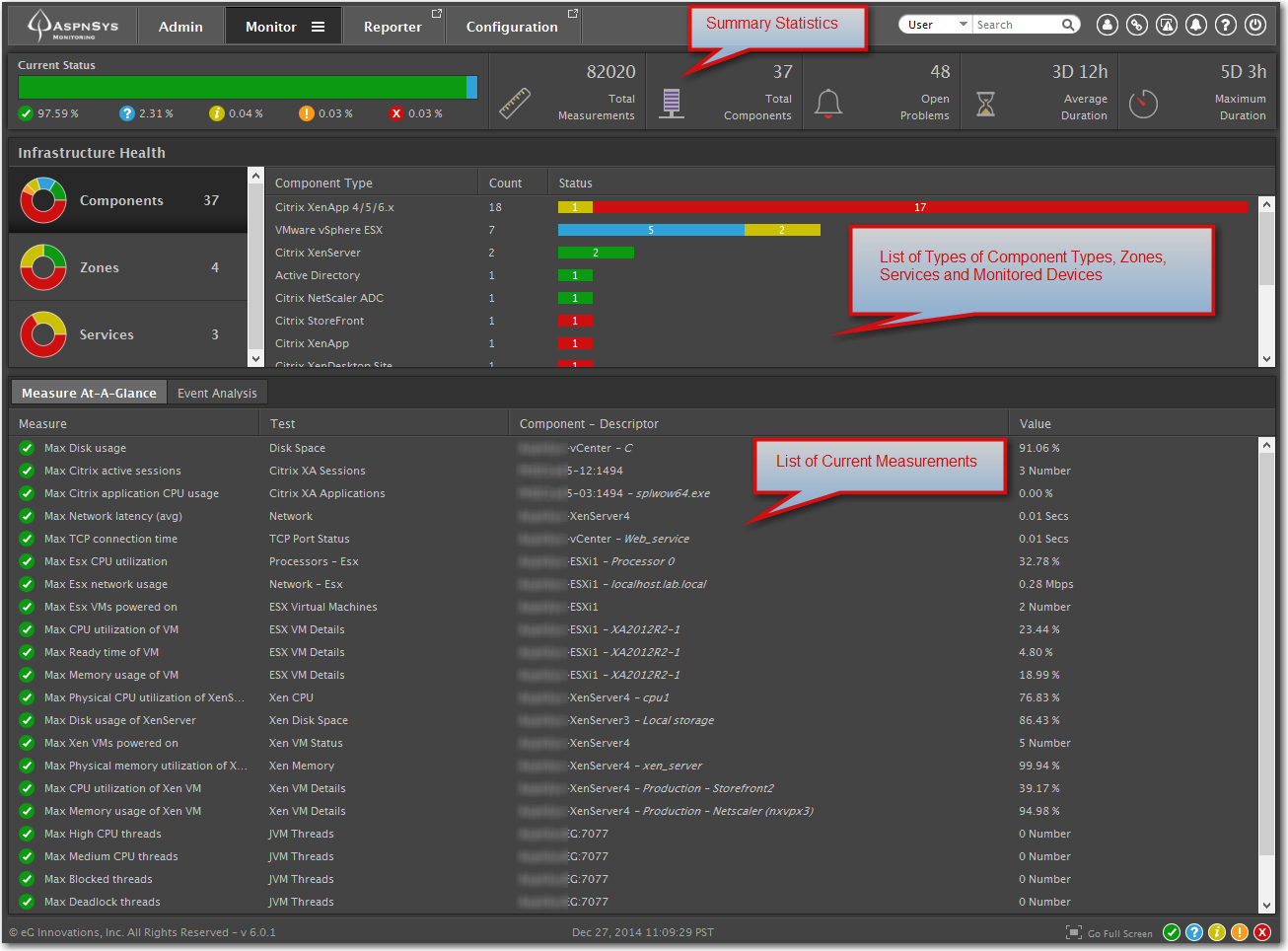Open Citrix XenApp 4/5/6.x component type
The height and width of the screenshot is (951, 1288).
point(334,207)
